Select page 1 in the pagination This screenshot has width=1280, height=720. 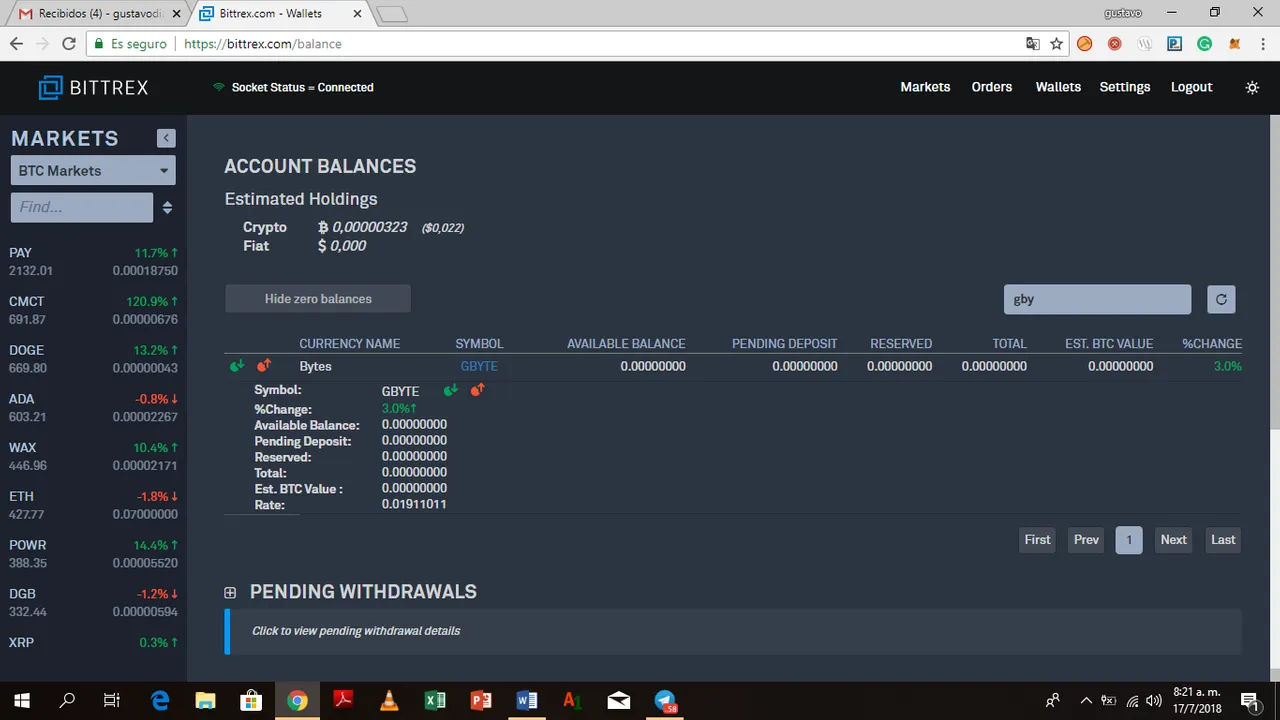tap(1129, 540)
